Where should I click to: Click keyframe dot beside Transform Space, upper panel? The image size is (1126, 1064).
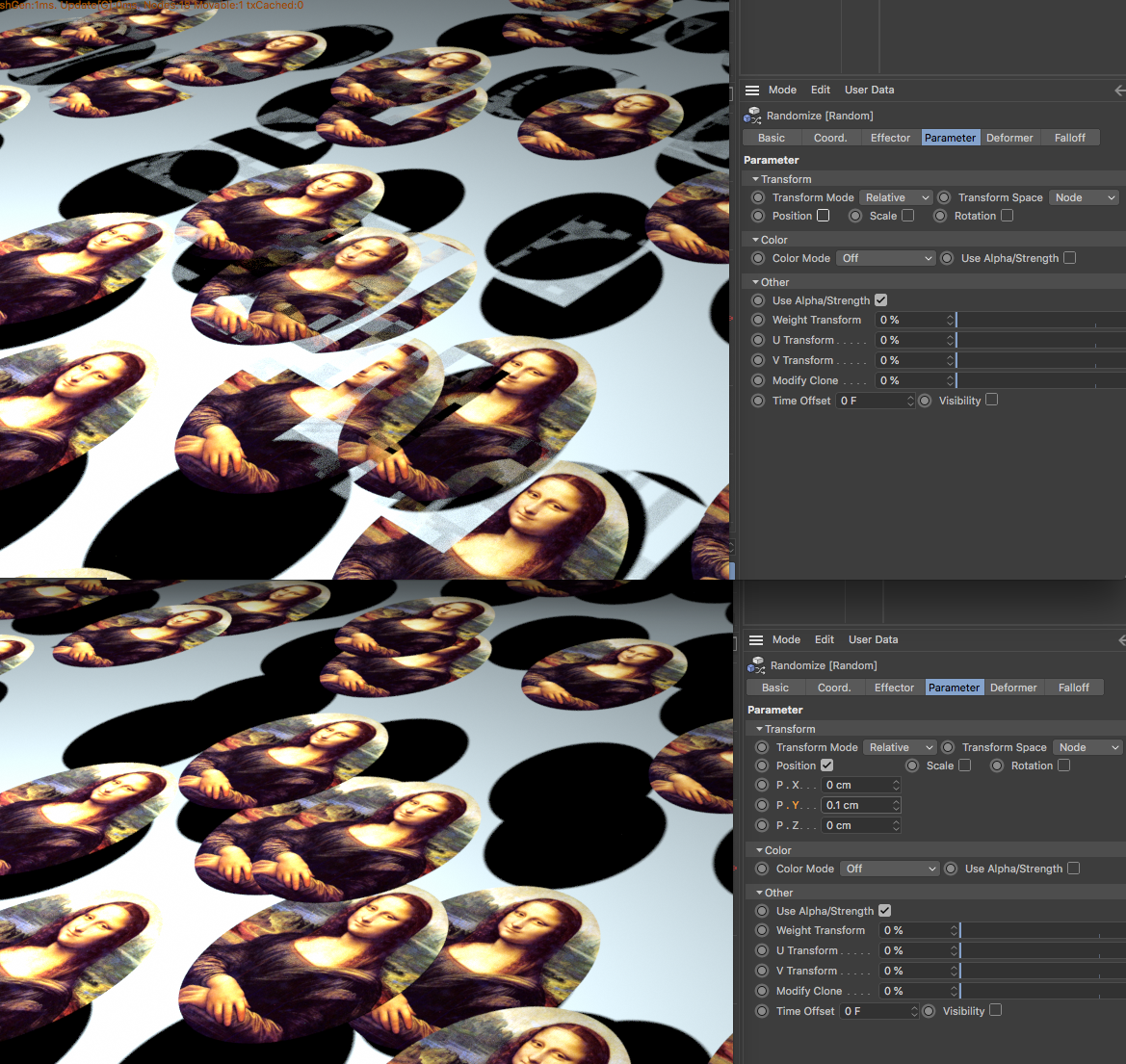[944, 197]
